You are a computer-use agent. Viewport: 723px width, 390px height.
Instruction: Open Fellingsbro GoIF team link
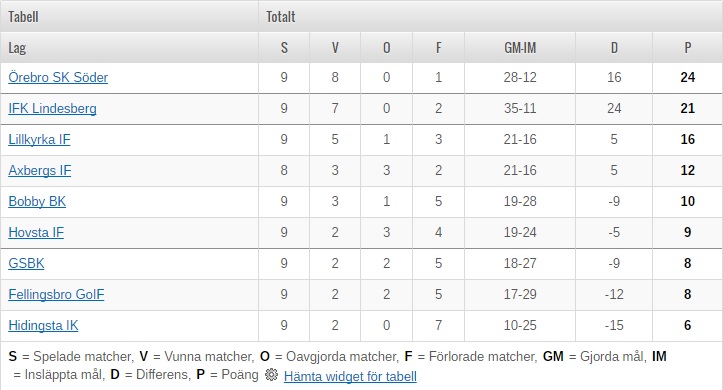[x=56, y=294]
